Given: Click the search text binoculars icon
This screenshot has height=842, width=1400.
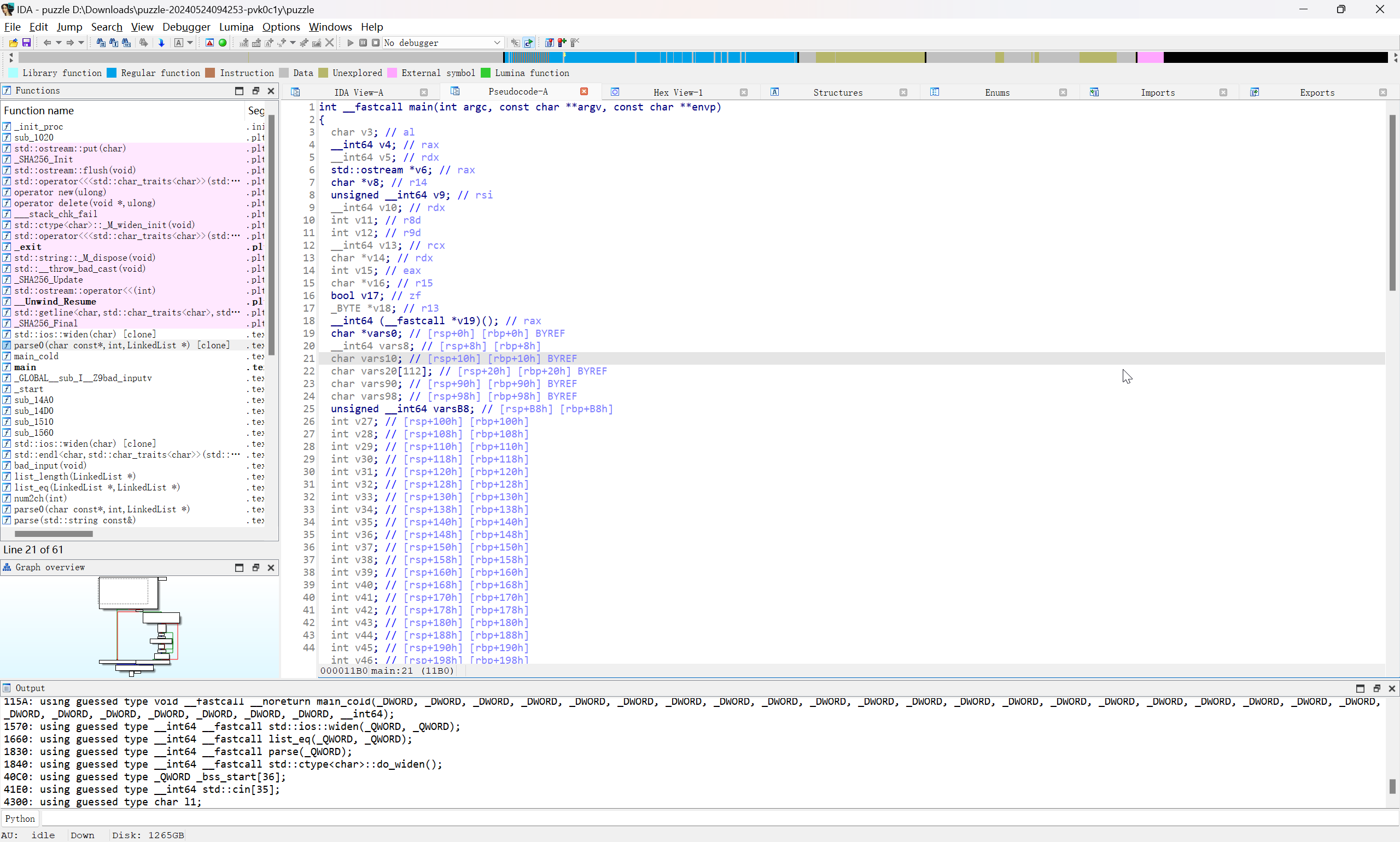Looking at the screenshot, I should point(114,43).
